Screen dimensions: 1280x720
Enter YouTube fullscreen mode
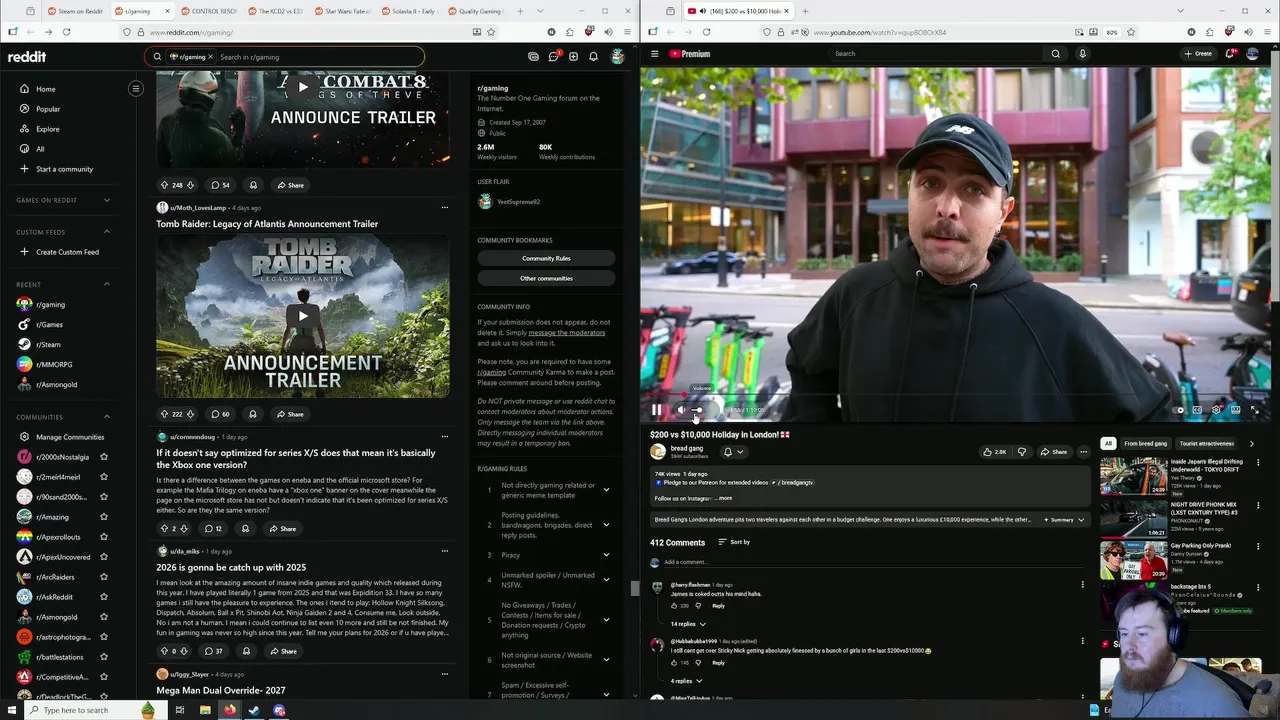pos(1255,410)
